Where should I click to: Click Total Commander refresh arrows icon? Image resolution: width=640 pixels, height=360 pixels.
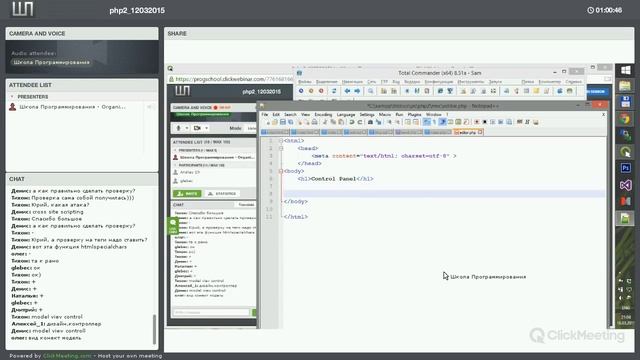tap(334, 91)
